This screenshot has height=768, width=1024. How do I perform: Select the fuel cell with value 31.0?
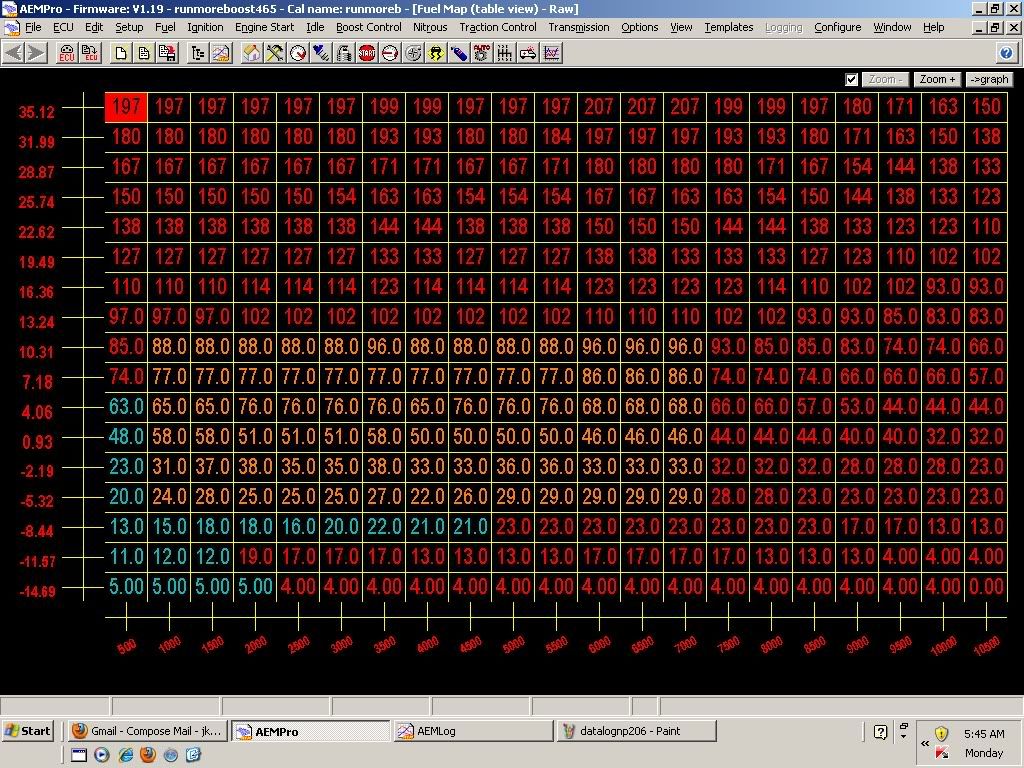(x=169, y=466)
